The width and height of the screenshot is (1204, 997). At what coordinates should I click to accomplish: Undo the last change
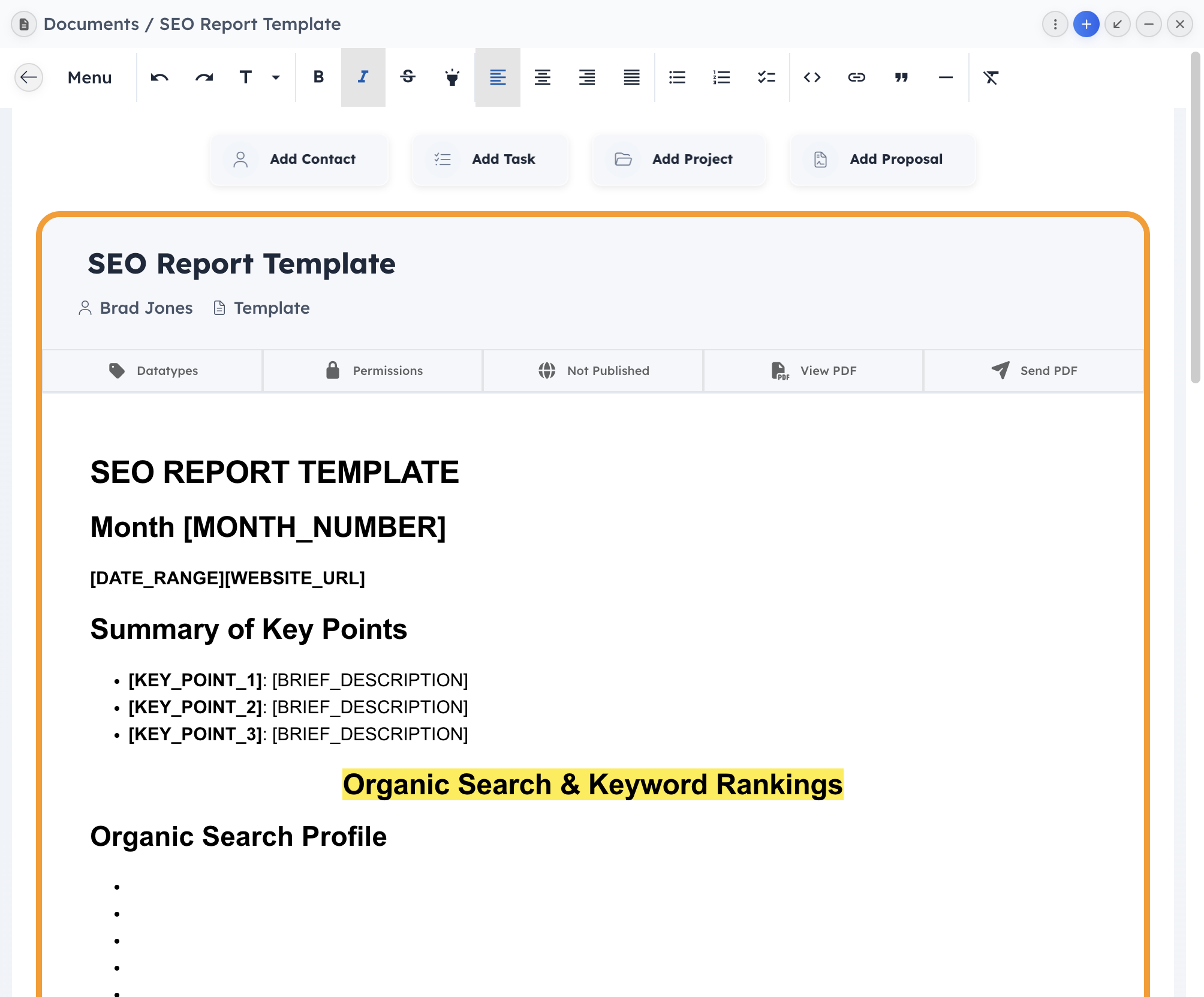(159, 77)
